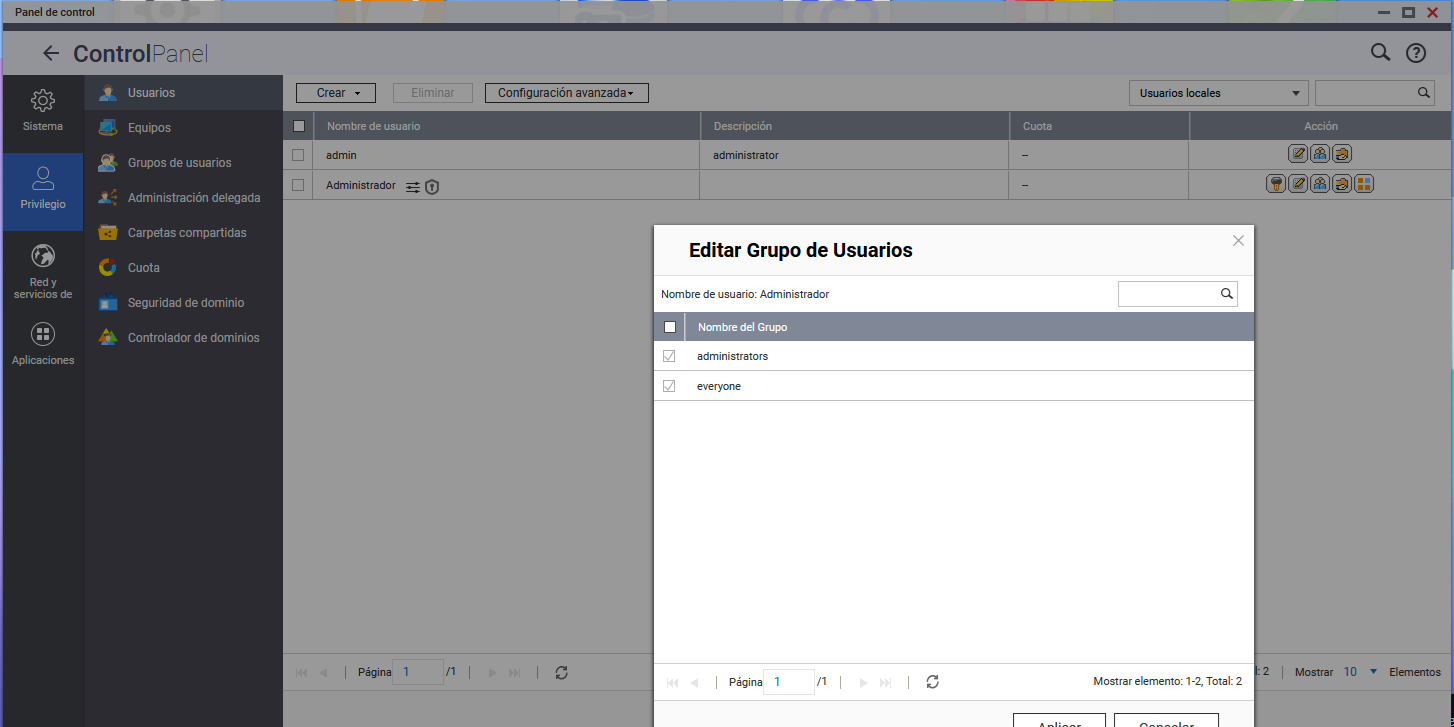
Task: Click application privileges icon for Administrador
Action: point(1364,184)
